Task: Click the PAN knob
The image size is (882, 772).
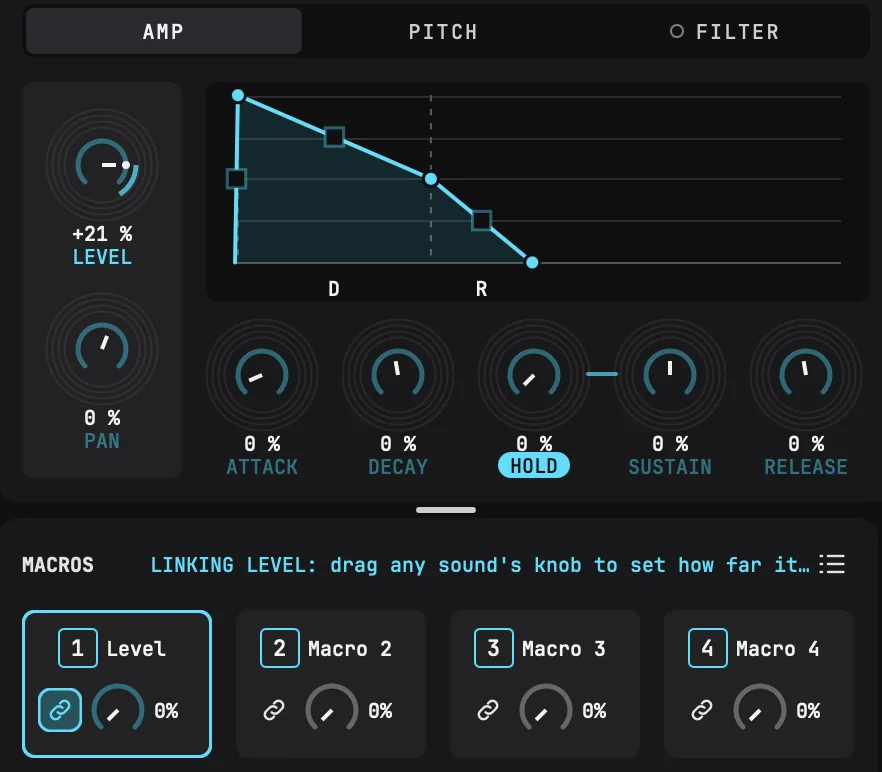Action: (x=102, y=349)
